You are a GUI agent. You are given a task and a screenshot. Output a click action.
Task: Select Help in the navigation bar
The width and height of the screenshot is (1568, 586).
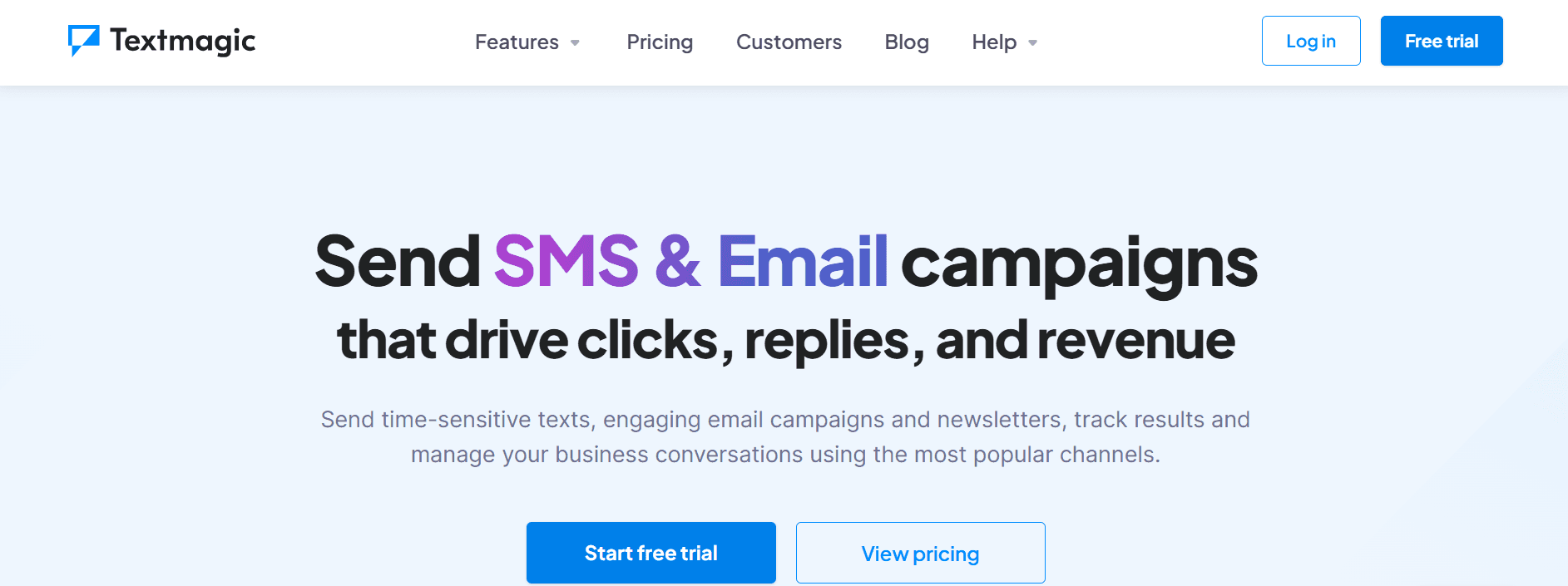click(x=995, y=42)
